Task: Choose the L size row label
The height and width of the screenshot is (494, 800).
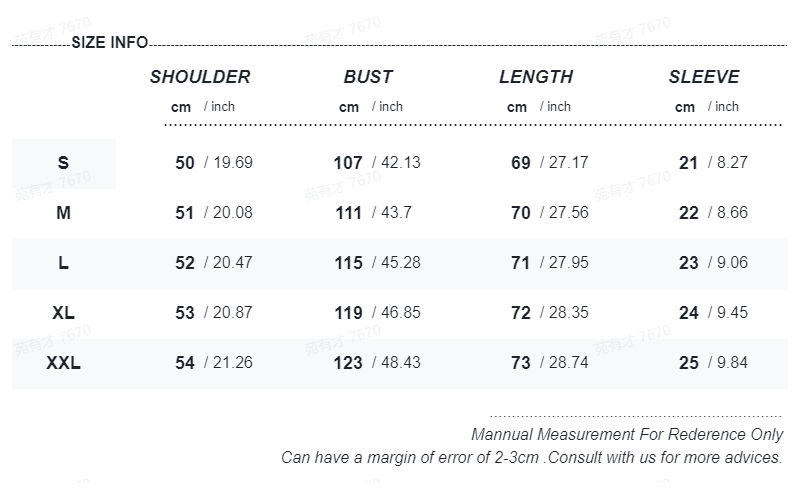Action: tap(63, 263)
